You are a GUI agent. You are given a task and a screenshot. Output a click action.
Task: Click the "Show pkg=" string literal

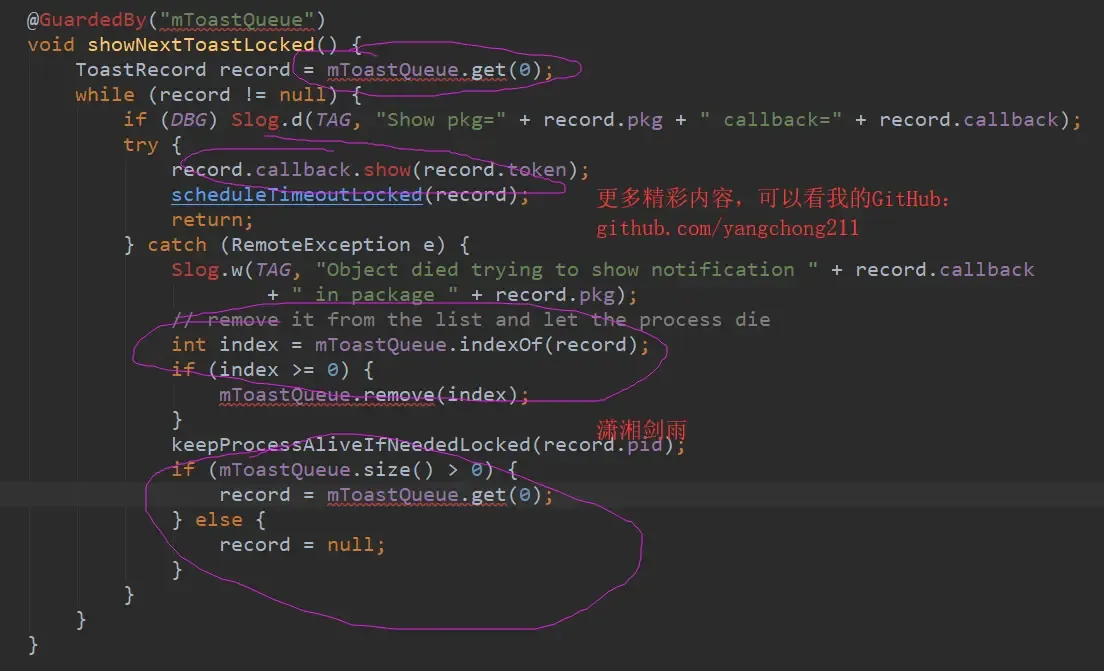[441, 120]
